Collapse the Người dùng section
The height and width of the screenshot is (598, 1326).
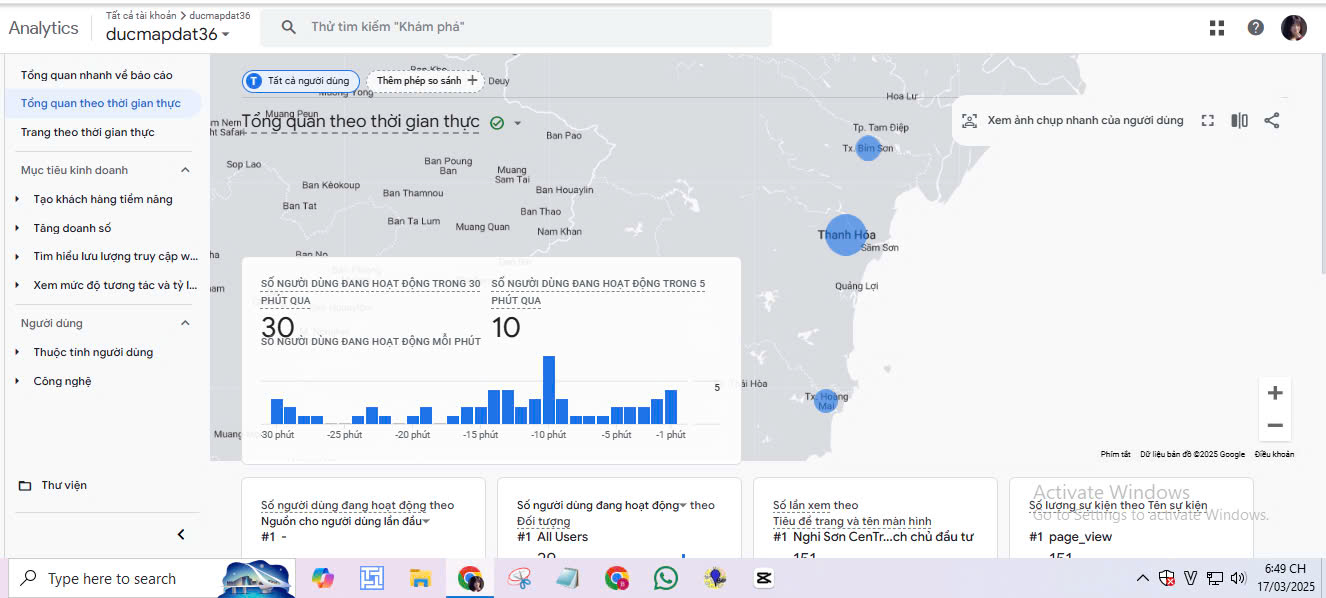185,323
